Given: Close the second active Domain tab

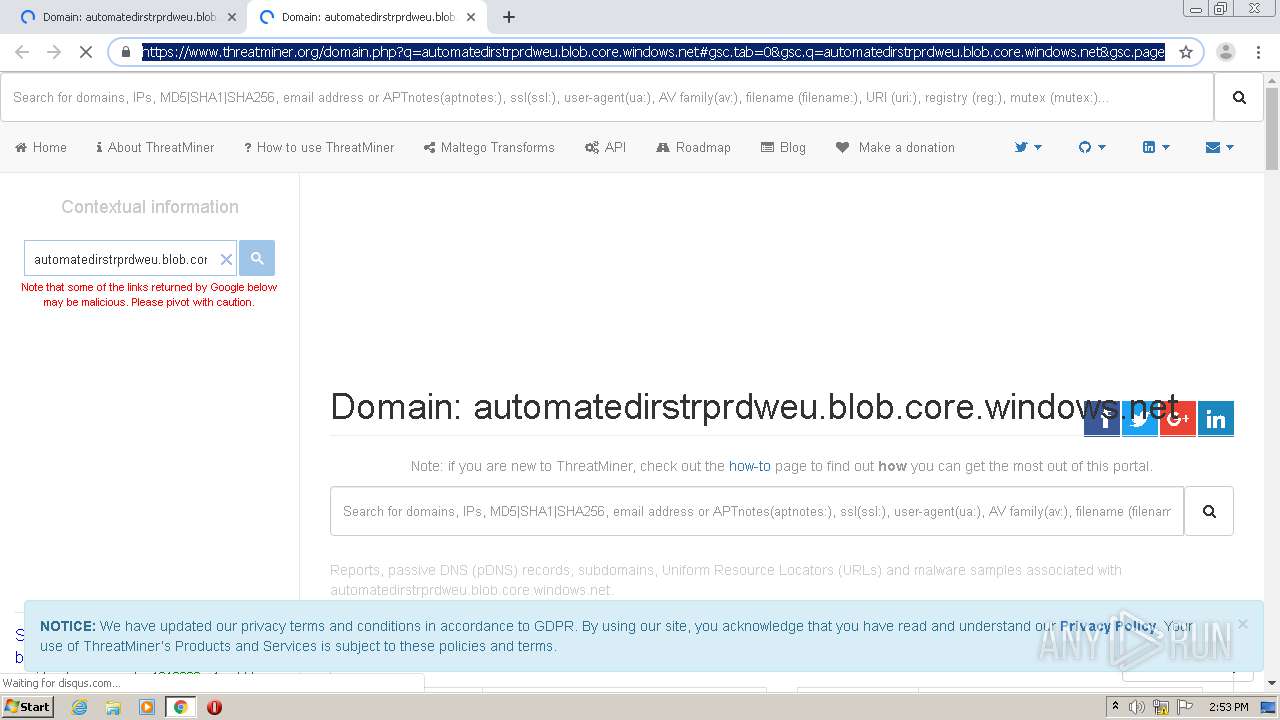Looking at the screenshot, I should (x=470, y=17).
